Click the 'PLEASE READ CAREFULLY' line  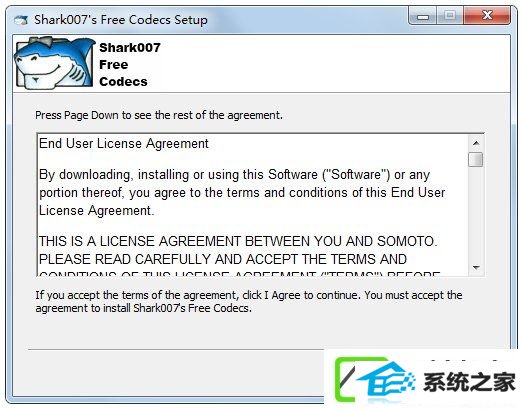(x=223, y=259)
